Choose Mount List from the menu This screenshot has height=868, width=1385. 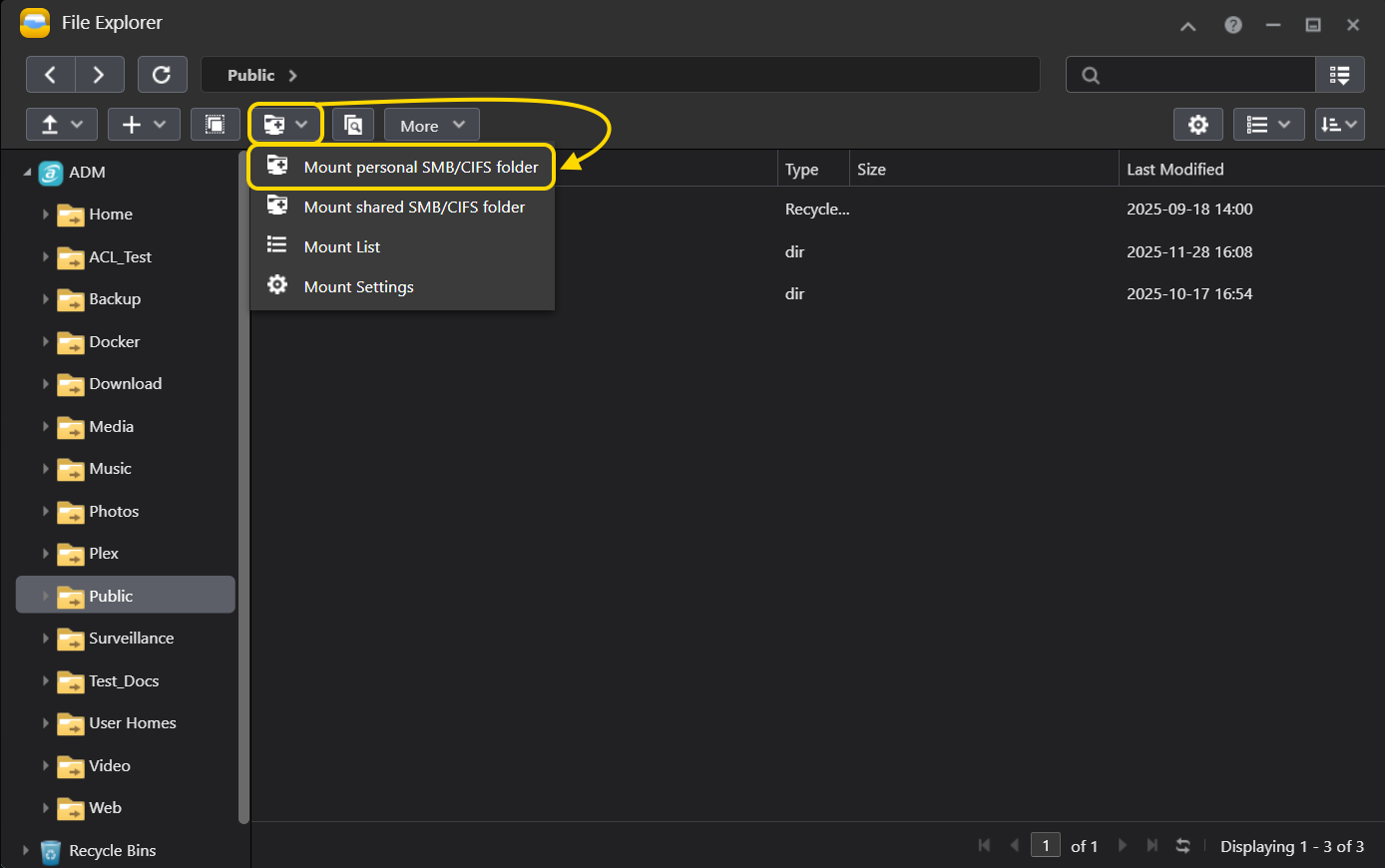pyautogui.click(x=341, y=247)
